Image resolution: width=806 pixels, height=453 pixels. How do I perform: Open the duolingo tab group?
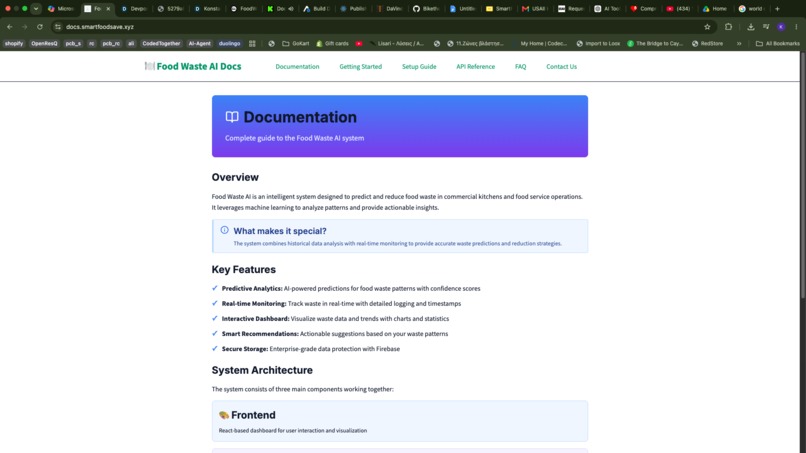229,44
